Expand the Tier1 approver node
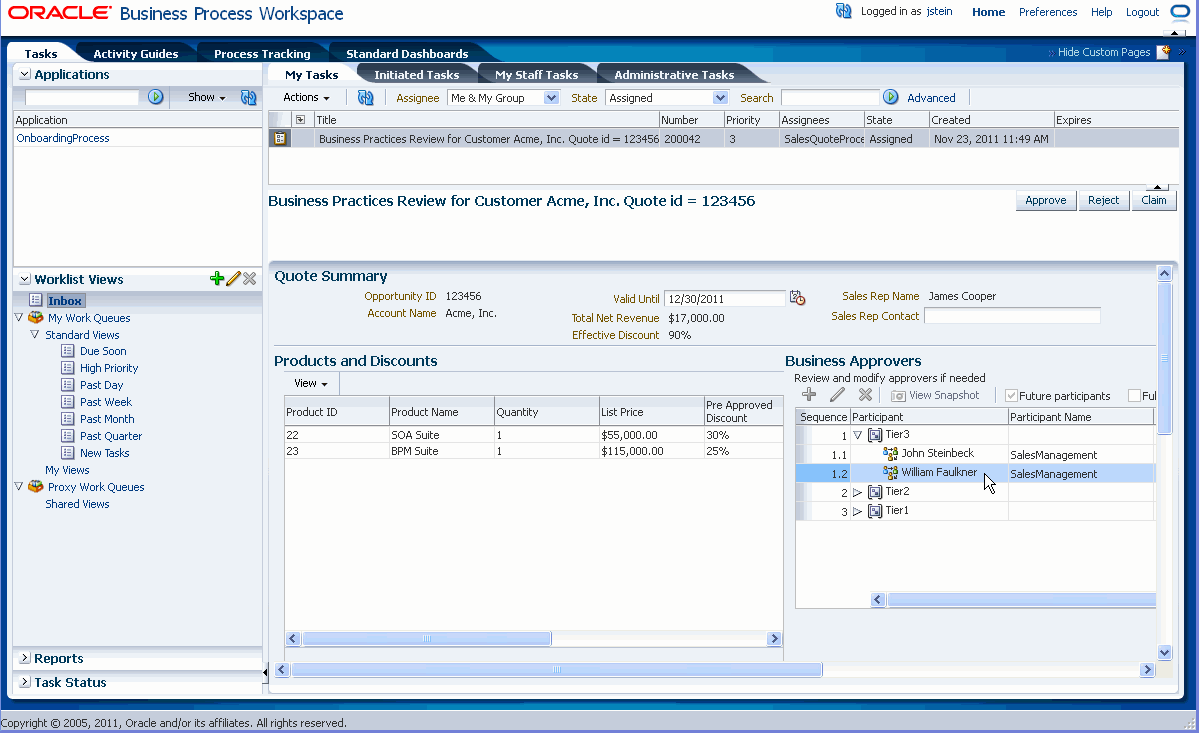This screenshot has width=1199, height=733. [x=857, y=511]
